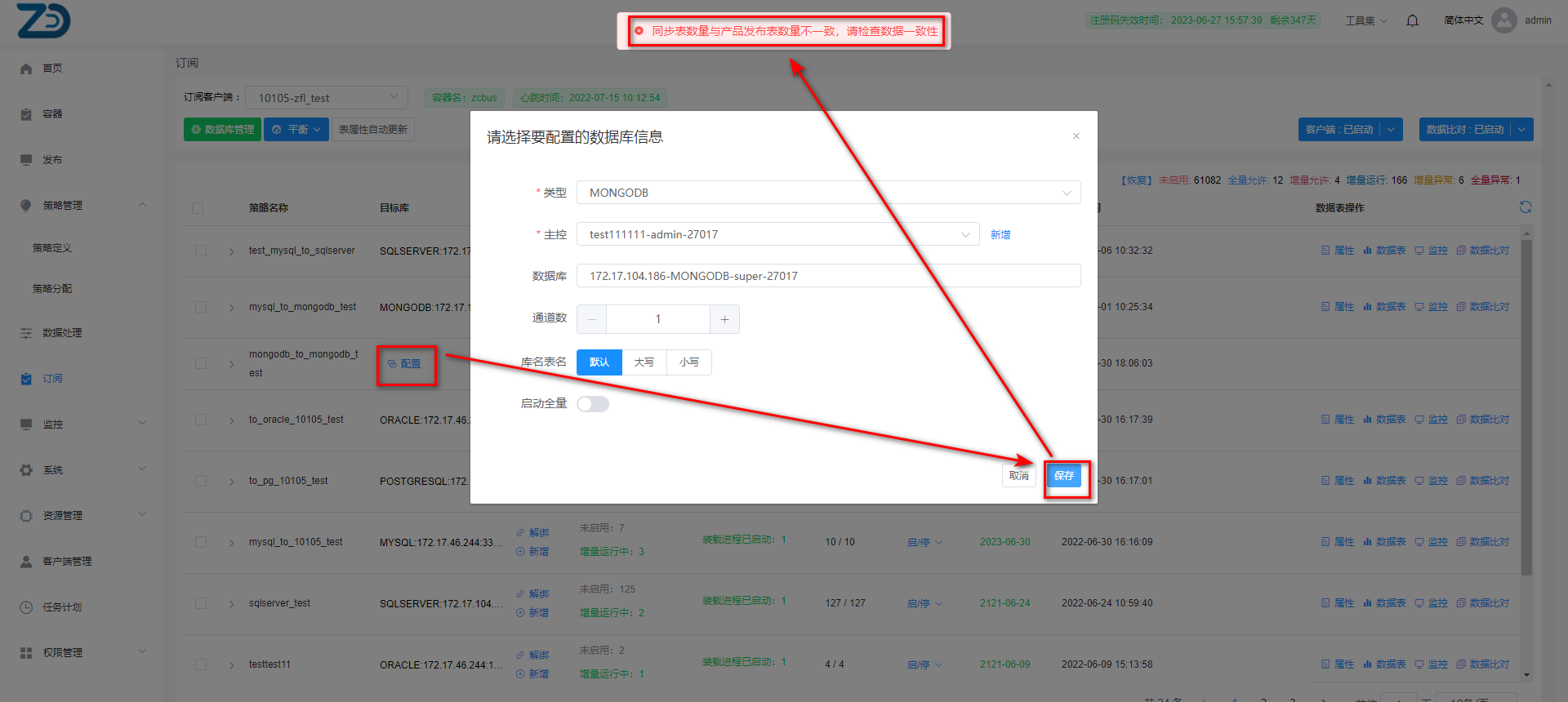Click the admin user avatar icon
The image size is (1568, 702).
click(1503, 20)
